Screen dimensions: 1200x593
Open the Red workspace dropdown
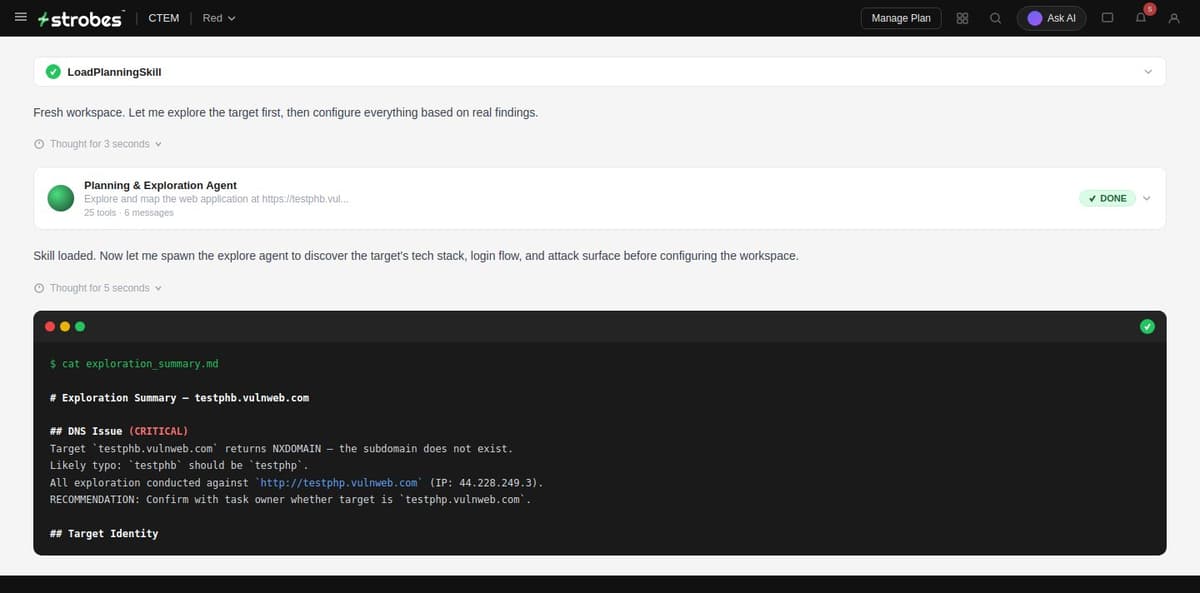219,18
